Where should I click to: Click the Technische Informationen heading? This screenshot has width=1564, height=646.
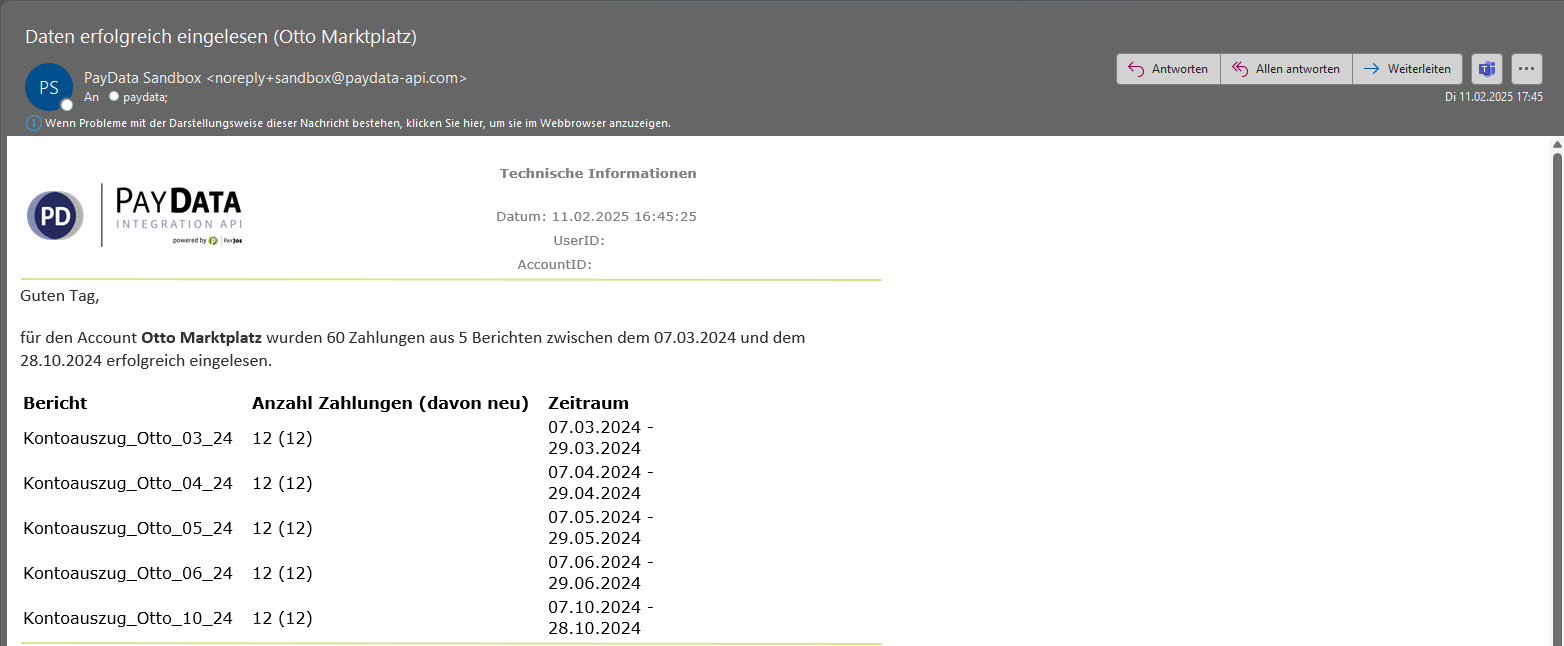[598, 173]
